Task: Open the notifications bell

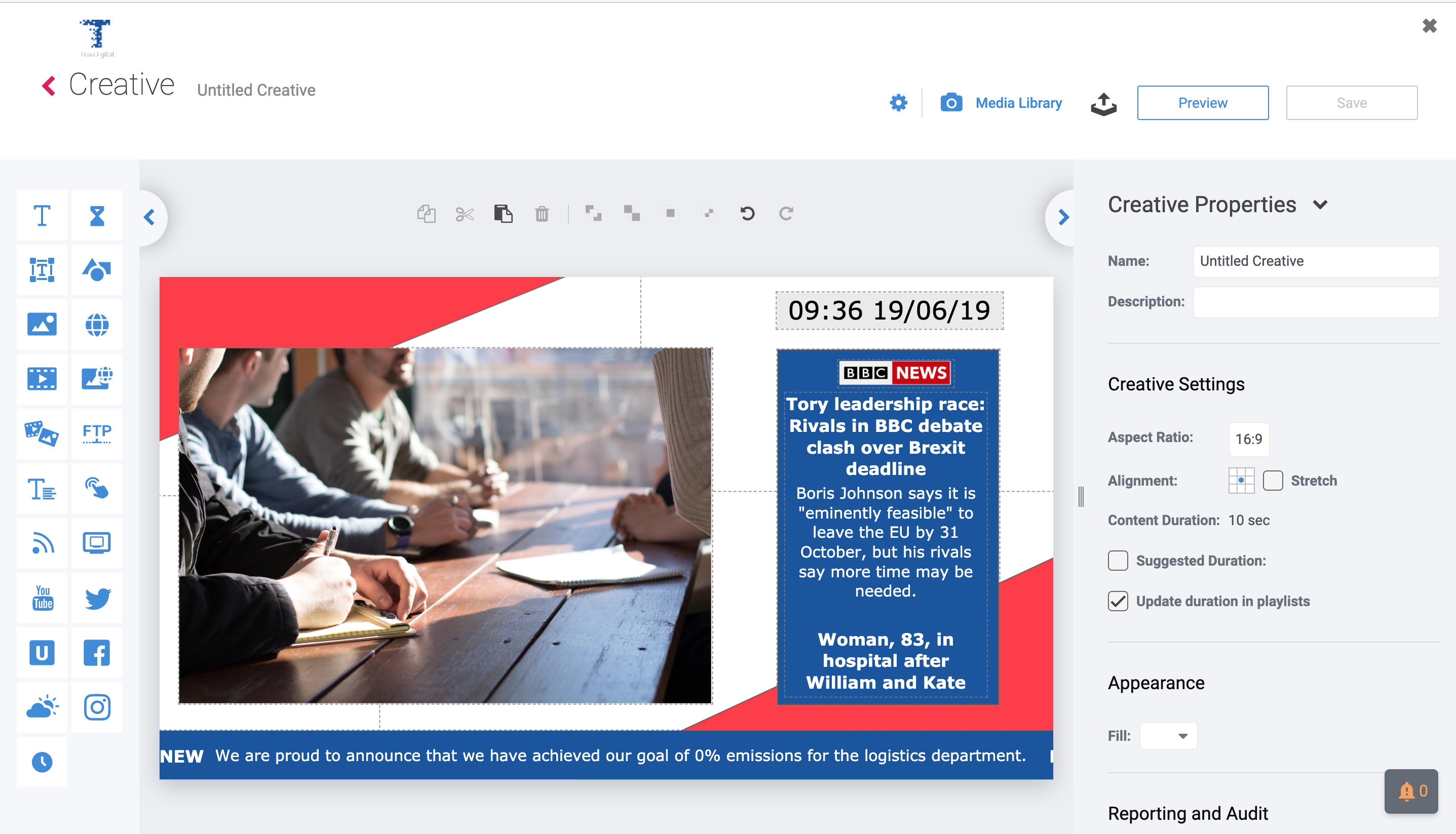Action: [1410, 791]
